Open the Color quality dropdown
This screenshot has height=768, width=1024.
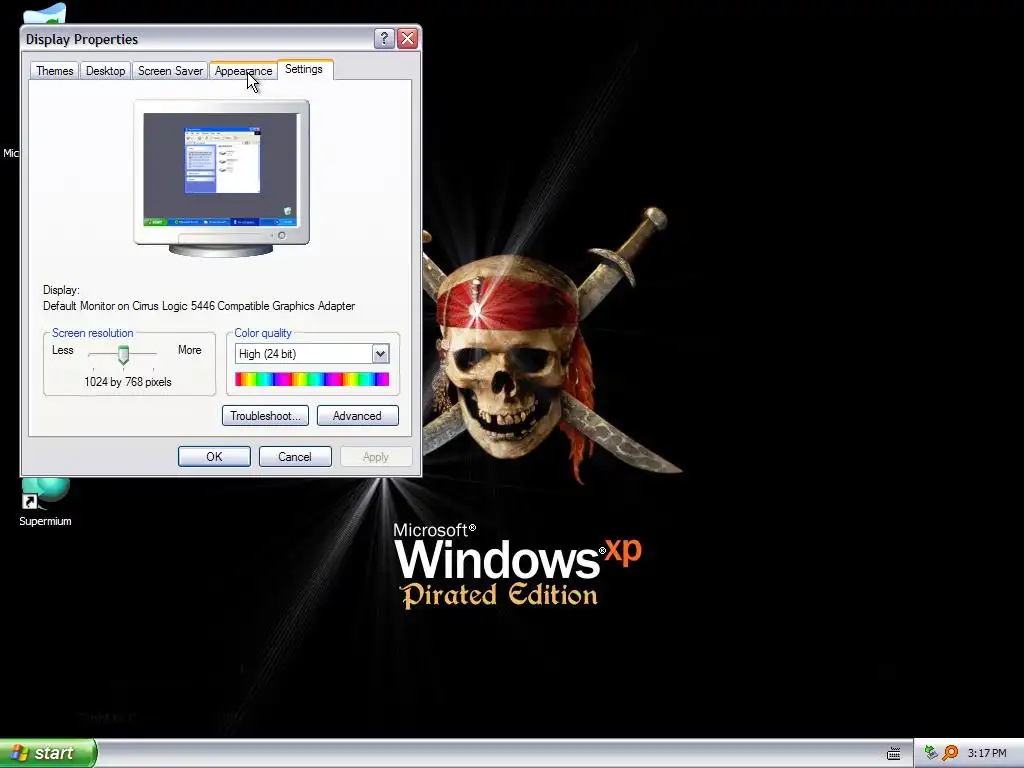(x=312, y=354)
